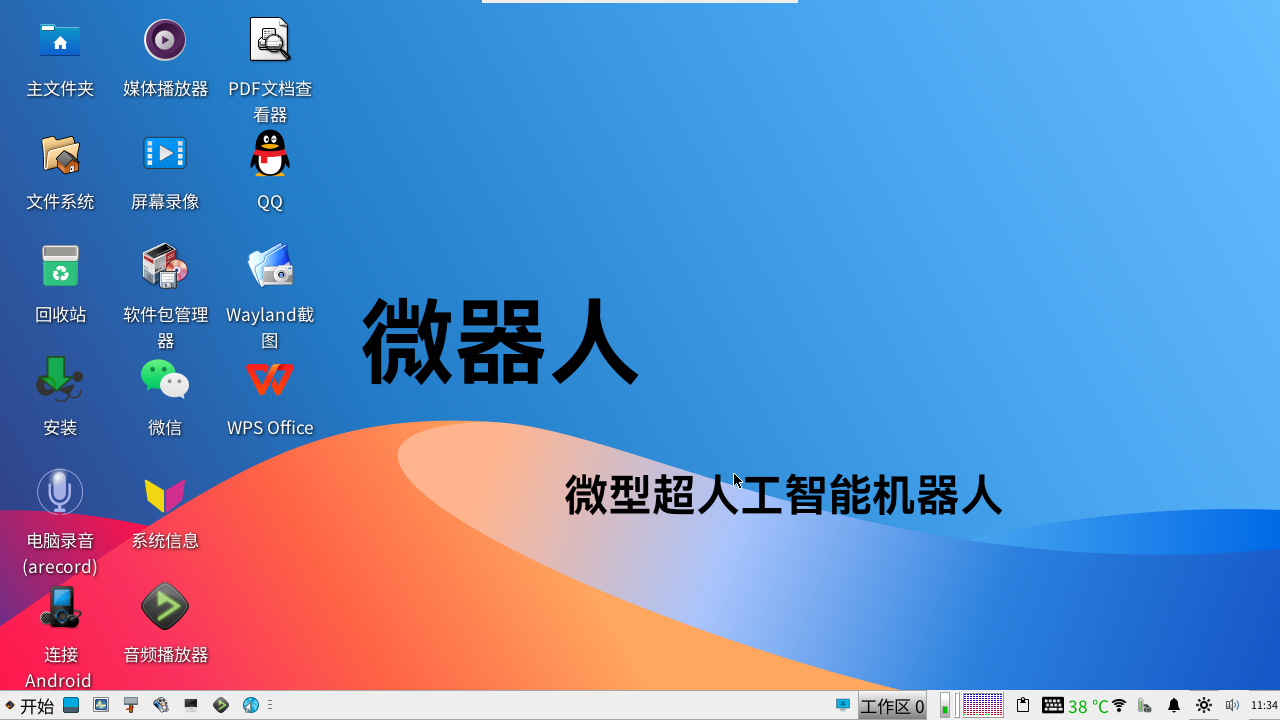Select the 工作区 0 workspace switcher
Screen dimensions: 1280x720
tap(892, 706)
